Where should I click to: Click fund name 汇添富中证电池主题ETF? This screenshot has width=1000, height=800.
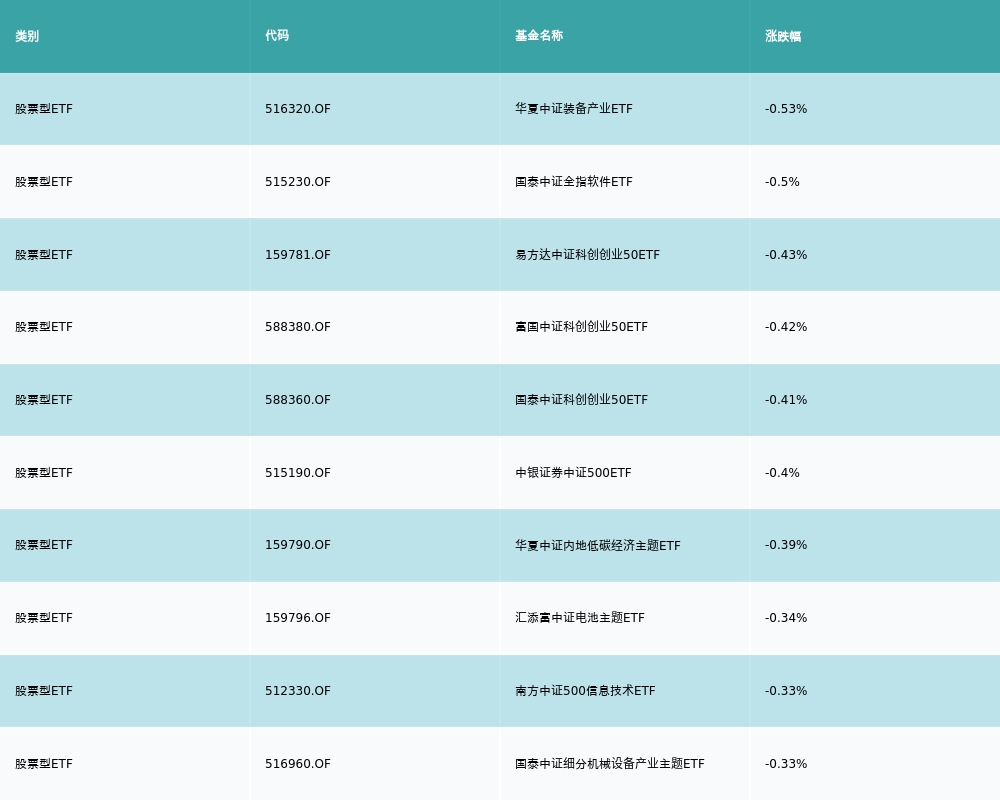[x=580, y=618]
